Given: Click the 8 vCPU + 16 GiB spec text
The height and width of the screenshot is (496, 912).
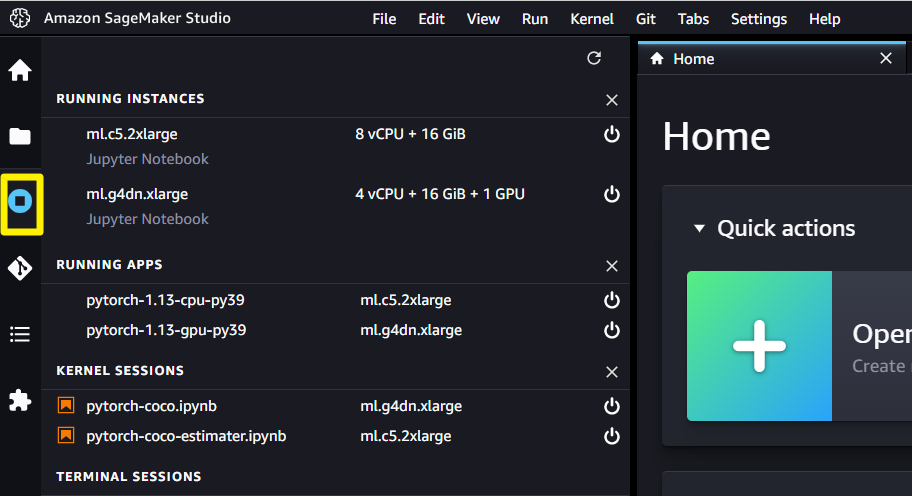Looking at the screenshot, I should [411, 134].
